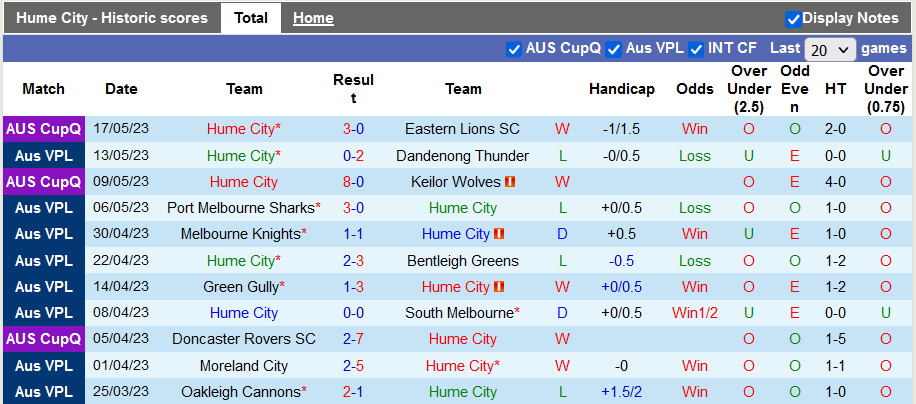This screenshot has height=404, width=916.
Task: Disable the Aus VPL filter checkbox
Action: pos(614,49)
